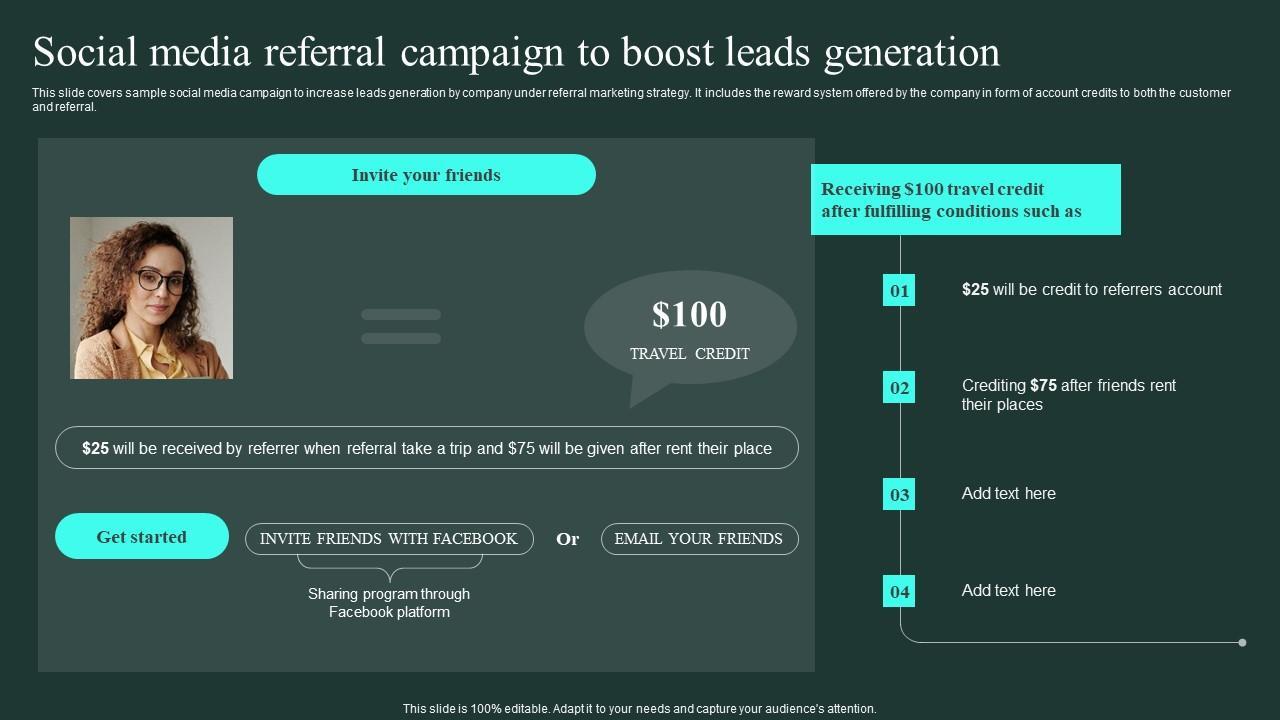
Task: Select Invite Friends With Facebook button
Action: [x=389, y=539]
